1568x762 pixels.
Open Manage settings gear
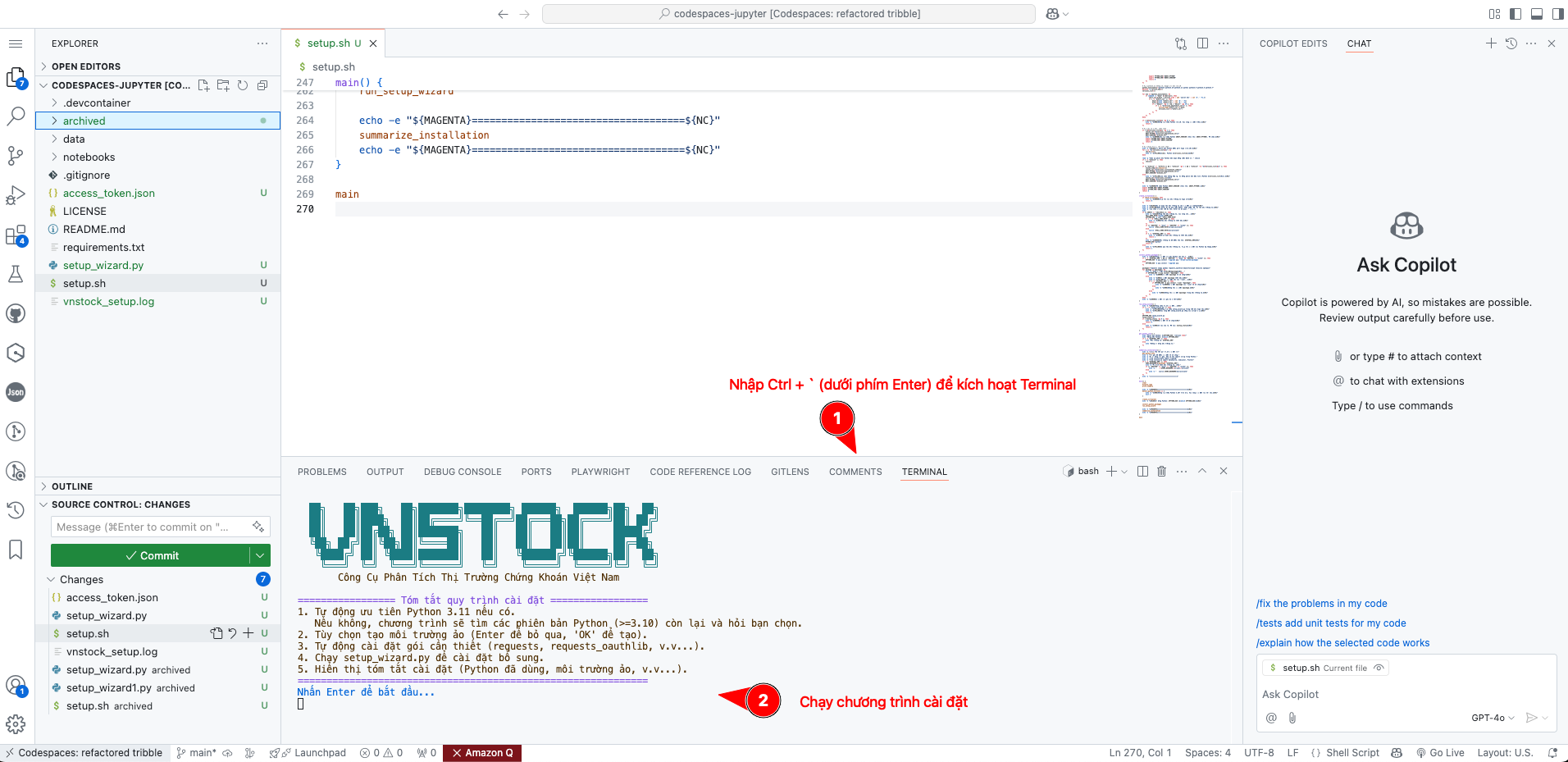click(16, 724)
